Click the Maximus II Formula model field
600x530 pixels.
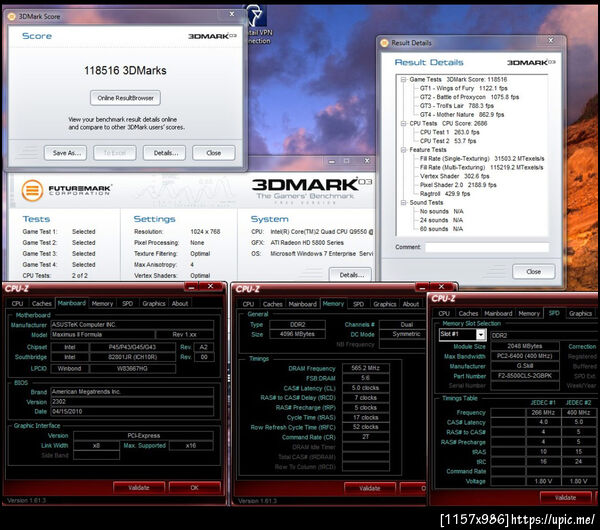point(103,334)
